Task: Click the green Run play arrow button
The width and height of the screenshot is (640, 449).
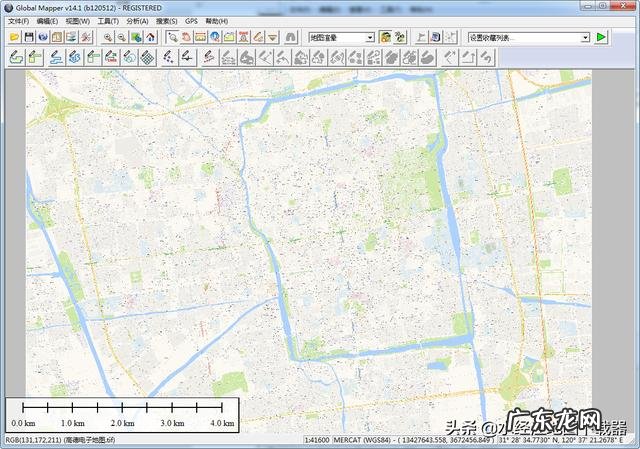Action: (600, 37)
